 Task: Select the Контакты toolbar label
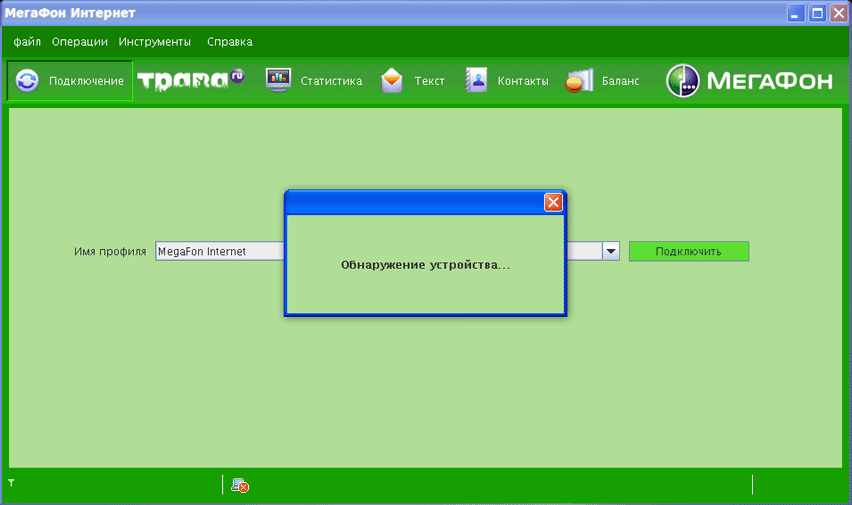523,81
